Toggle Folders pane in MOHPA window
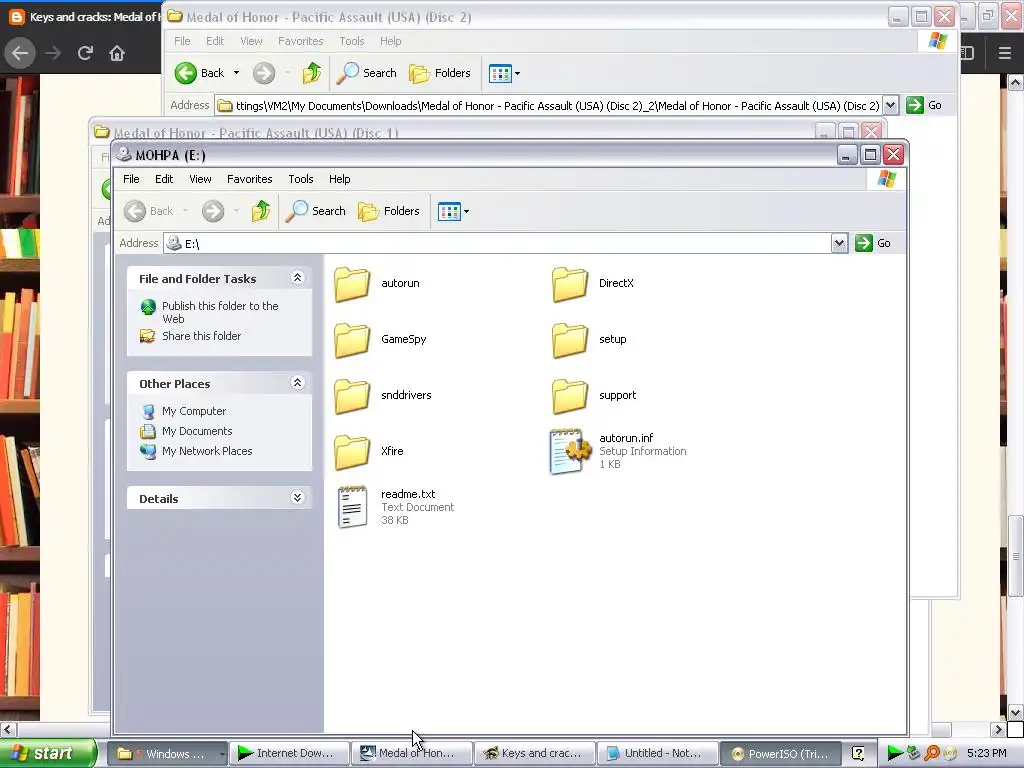Screen dimensions: 1024x768 point(389,211)
